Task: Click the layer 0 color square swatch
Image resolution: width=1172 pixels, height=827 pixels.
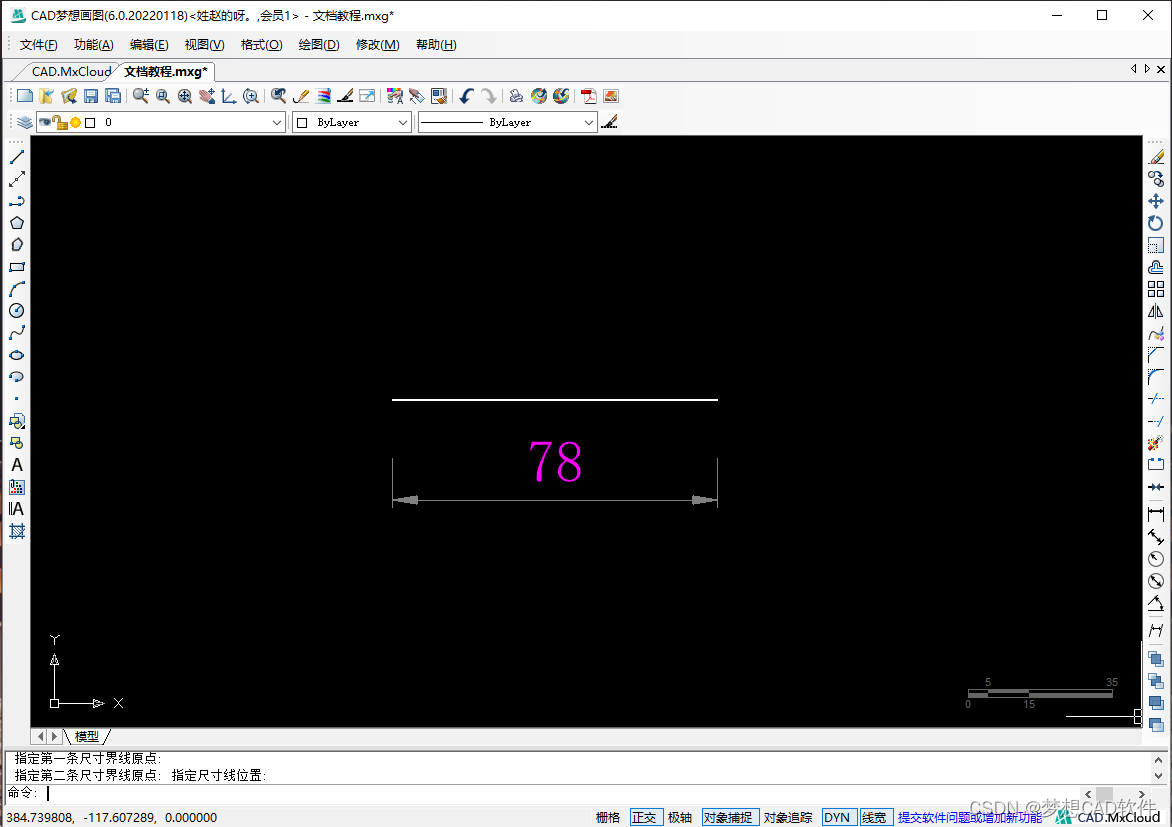Action: [90, 123]
